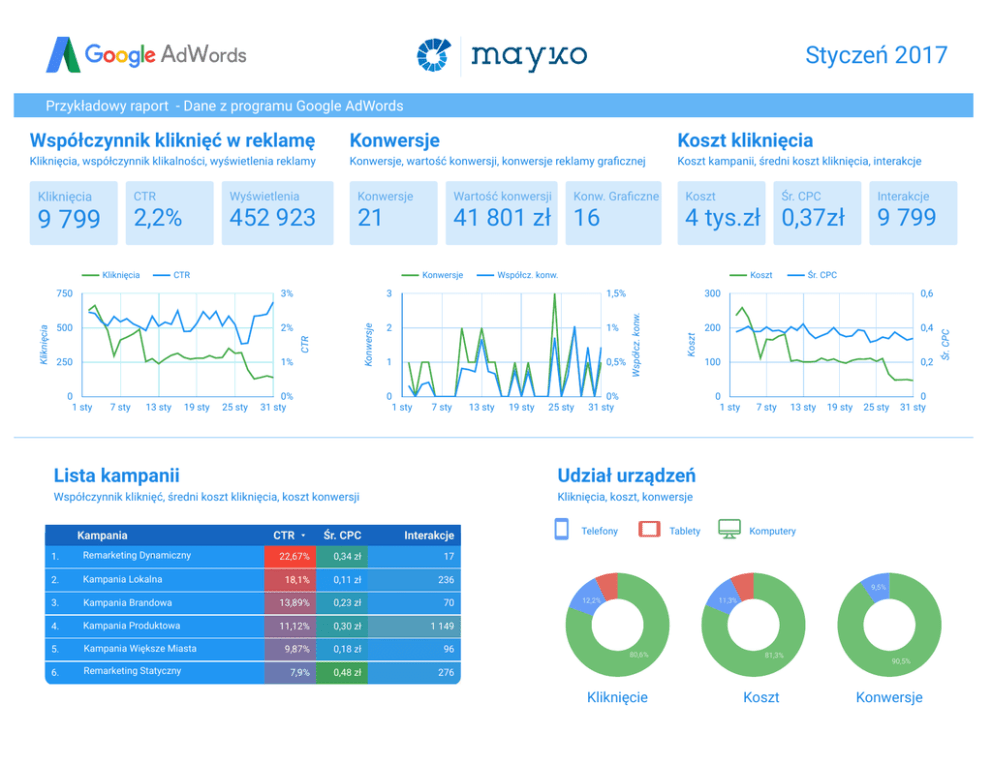Open the Styczeń 2017 date selector

pos(876,54)
